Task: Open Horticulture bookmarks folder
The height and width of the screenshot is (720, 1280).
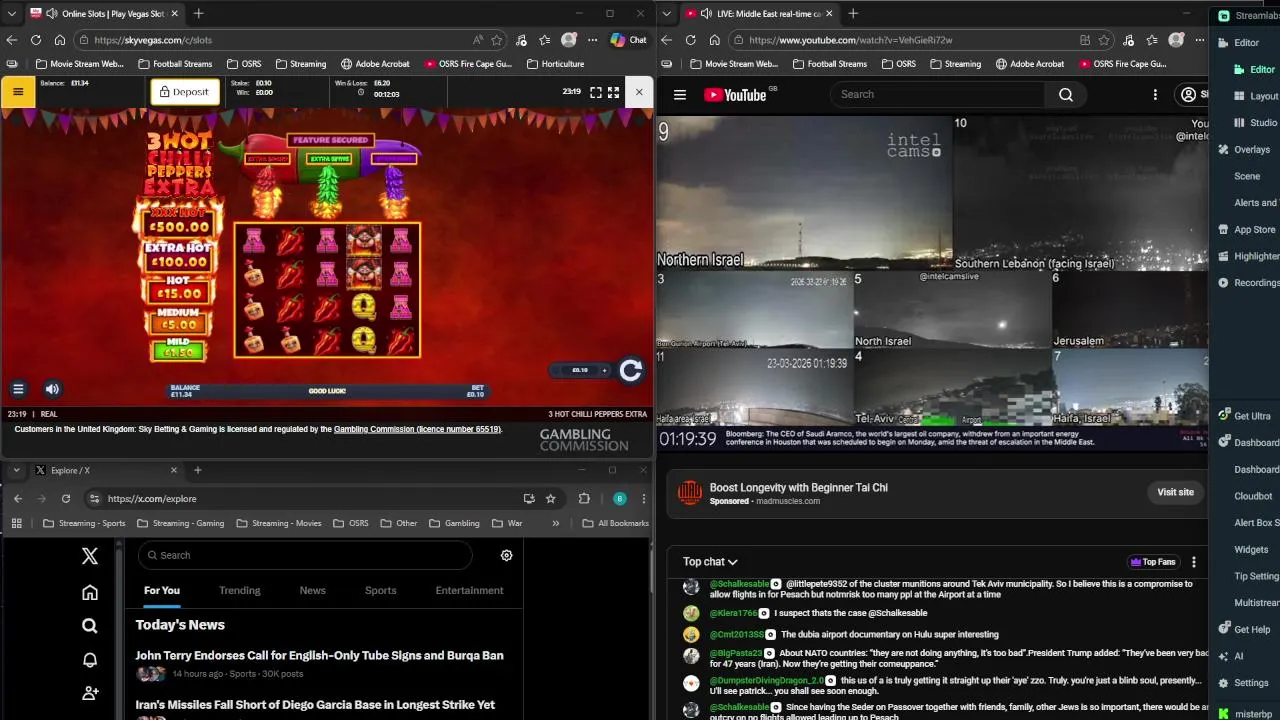Action: [x=554, y=64]
